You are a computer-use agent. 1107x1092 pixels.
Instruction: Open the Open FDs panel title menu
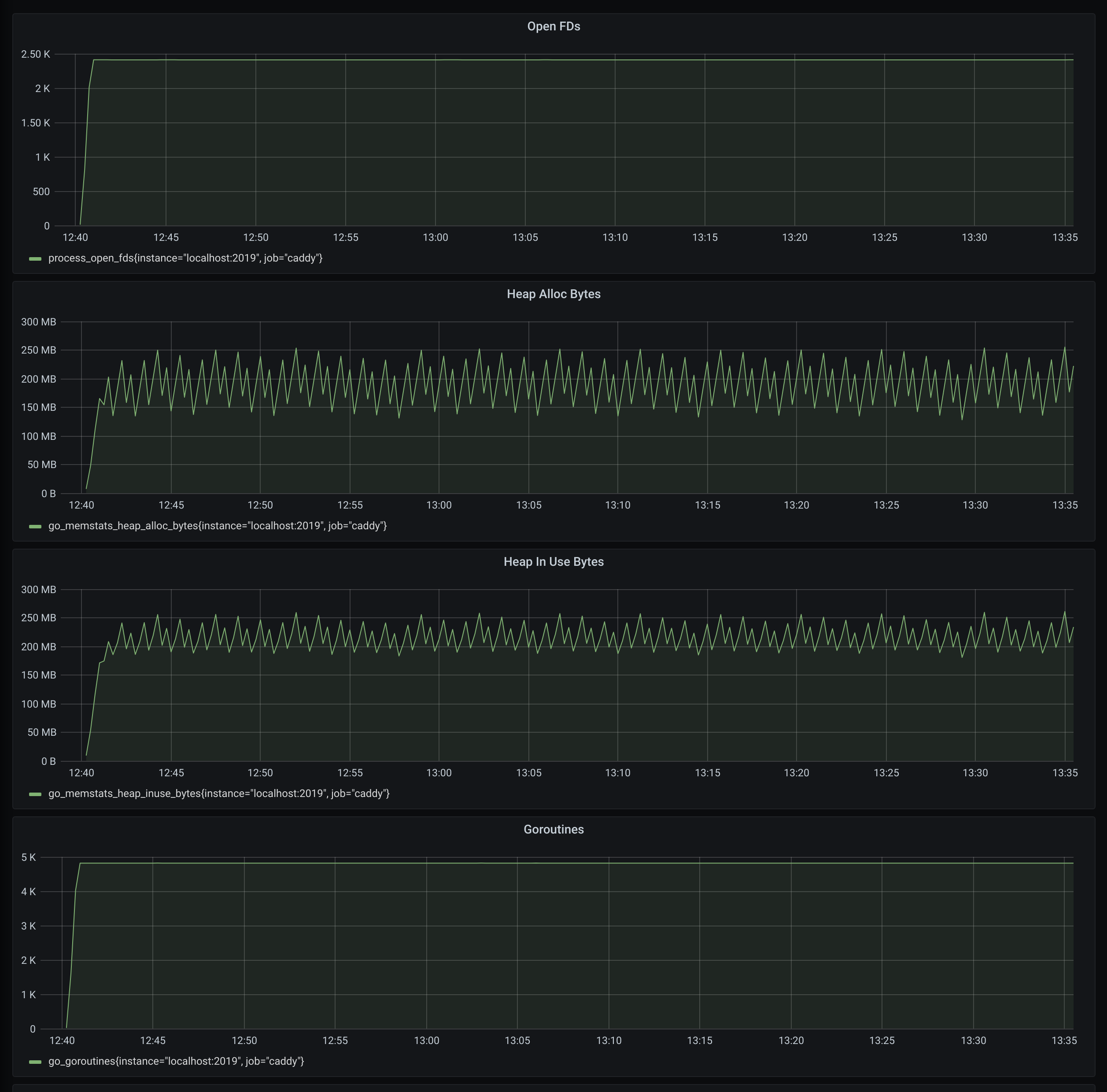tap(553, 26)
